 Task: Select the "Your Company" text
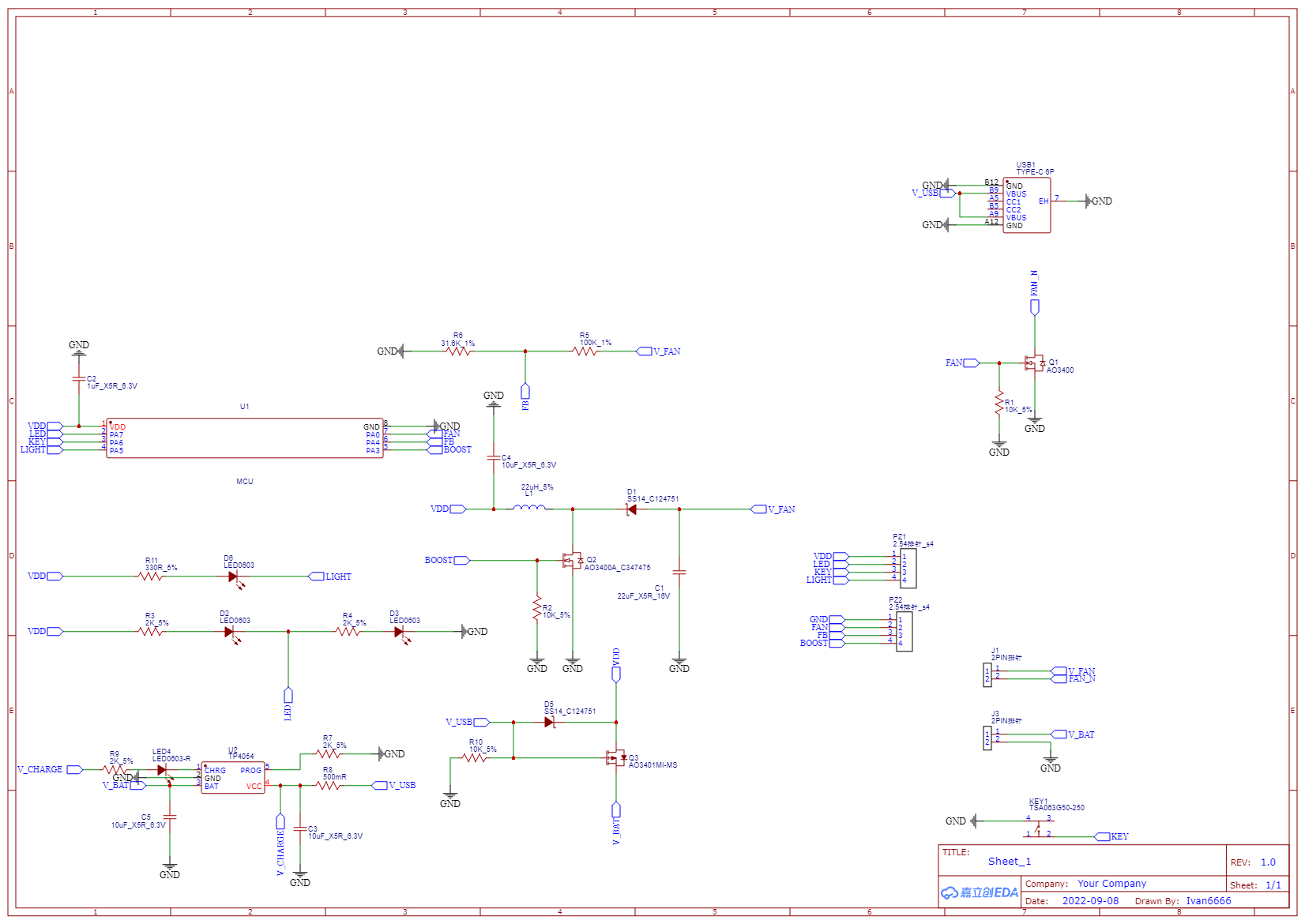pyautogui.click(x=1111, y=884)
